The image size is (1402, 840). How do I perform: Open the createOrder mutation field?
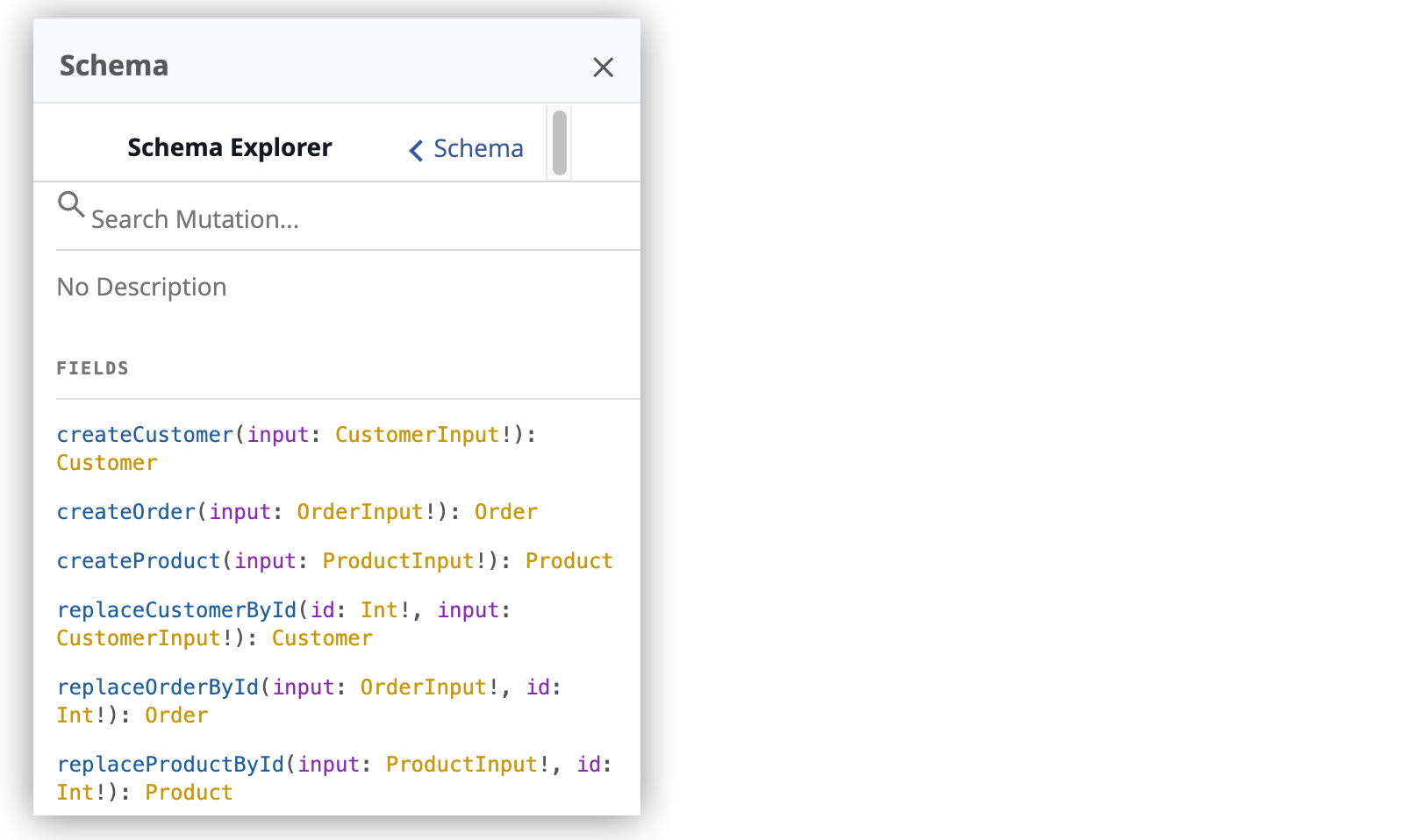coord(125,512)
